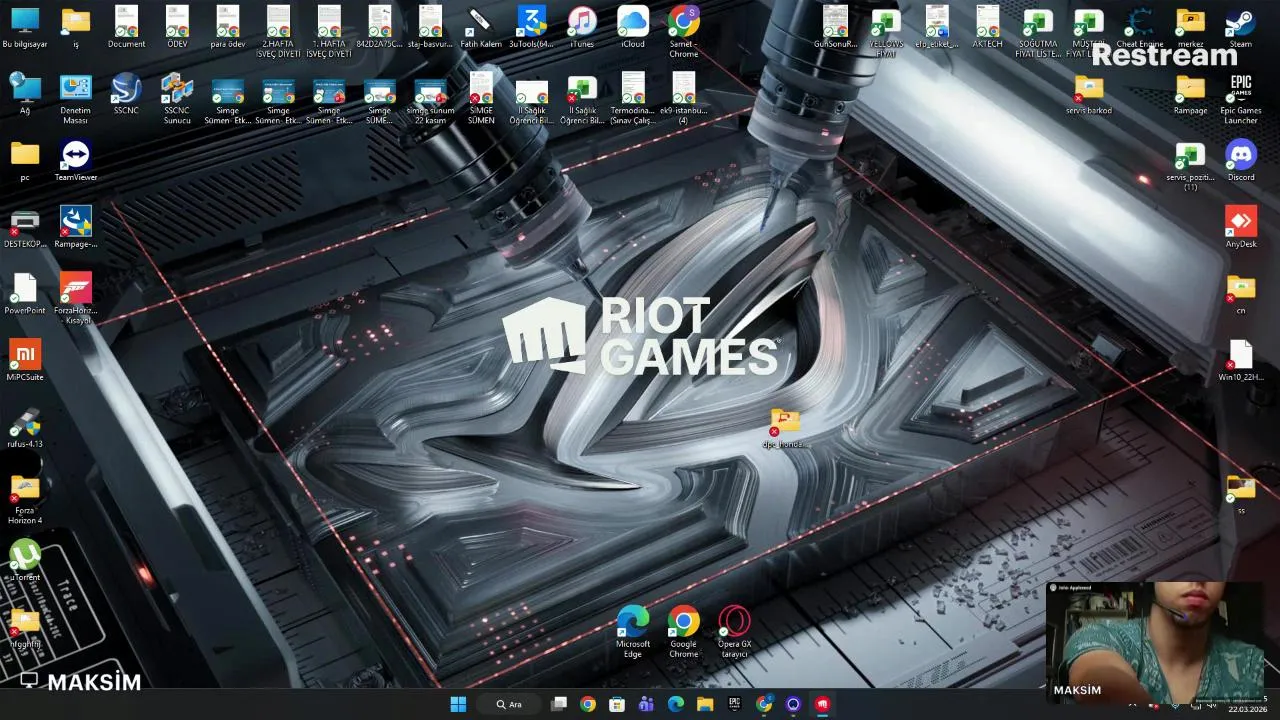Open Rampage folder near Epic Games
This screenshot has height=720, width=1280.
click(1190, 94)
